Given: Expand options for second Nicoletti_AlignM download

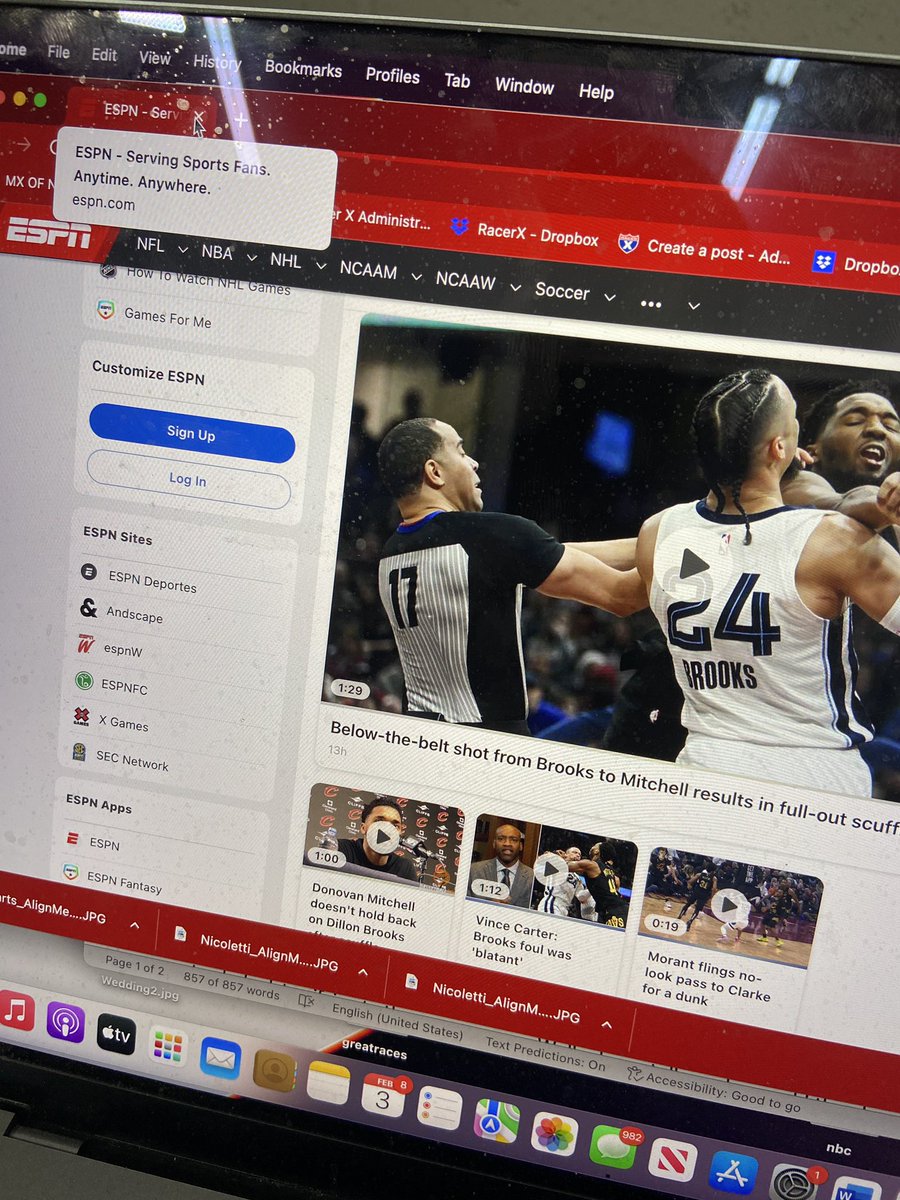Looking at the screenshot, I should coord(606,1024).
